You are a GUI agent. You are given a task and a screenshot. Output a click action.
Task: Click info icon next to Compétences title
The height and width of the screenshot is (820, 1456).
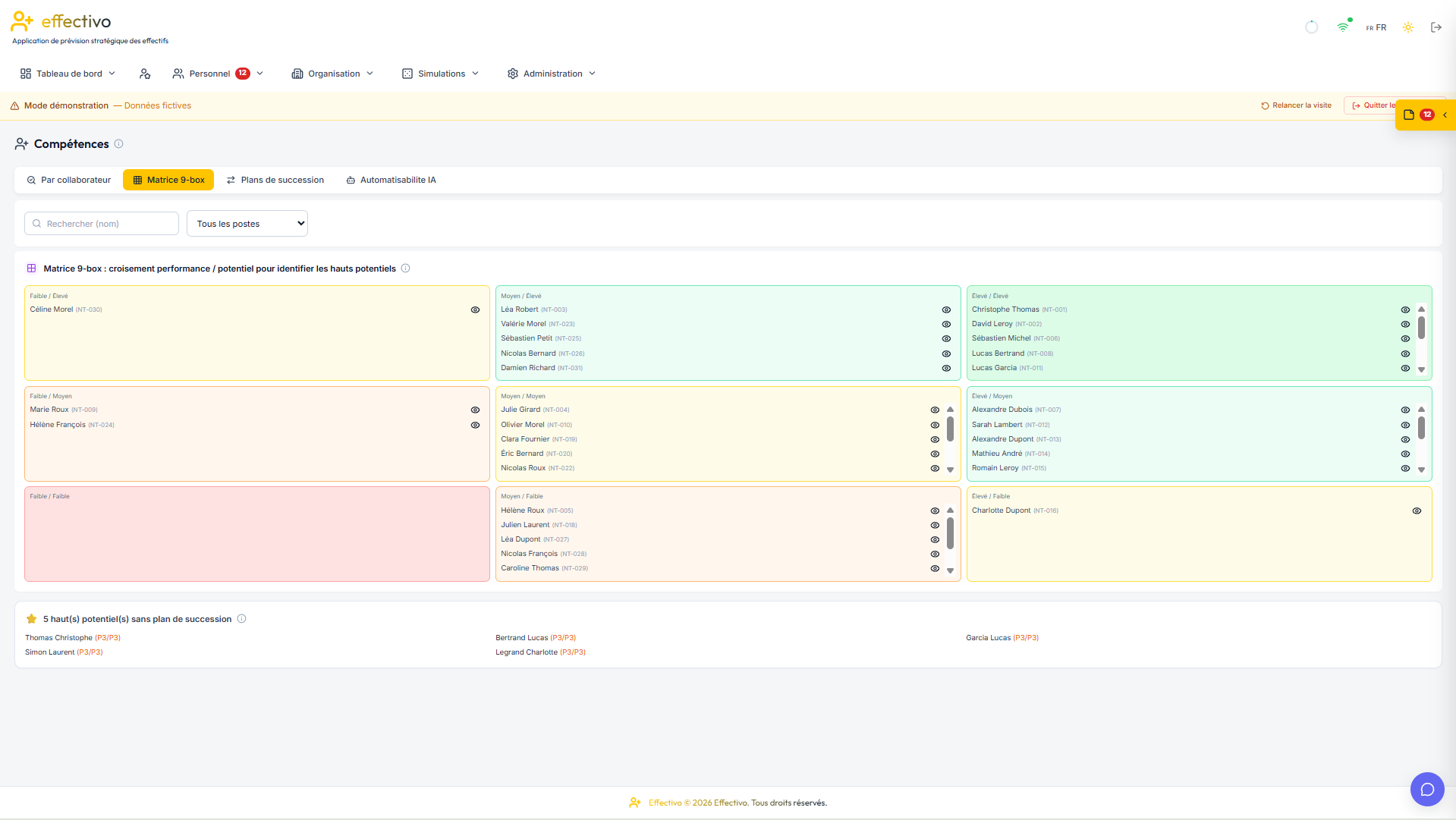(118, 144)
